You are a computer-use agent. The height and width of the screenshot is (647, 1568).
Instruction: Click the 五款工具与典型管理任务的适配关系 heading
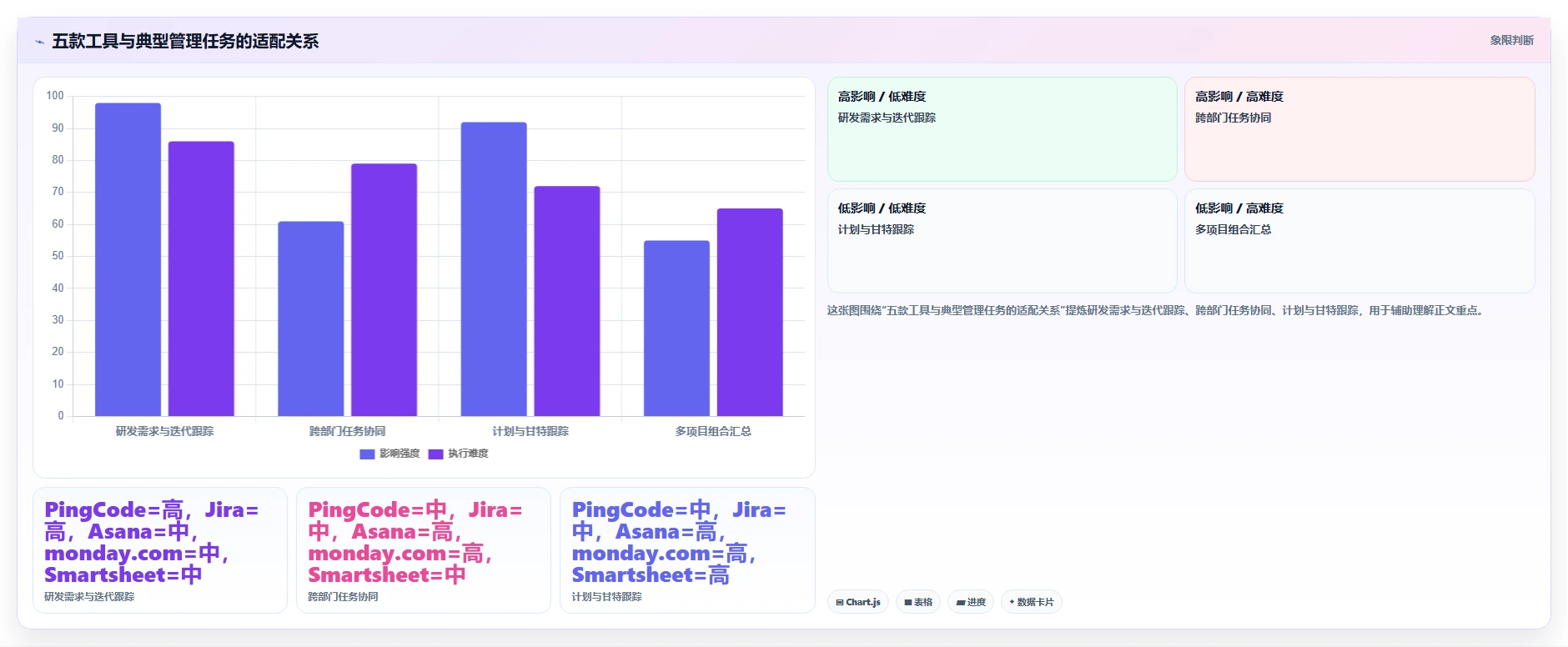tap(185, 41)
